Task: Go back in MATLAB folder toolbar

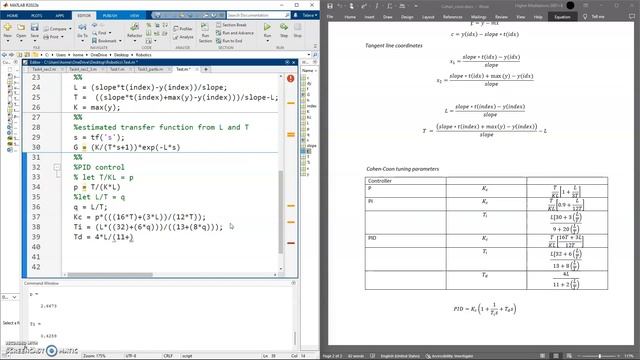Action: [x=4, y=55]
